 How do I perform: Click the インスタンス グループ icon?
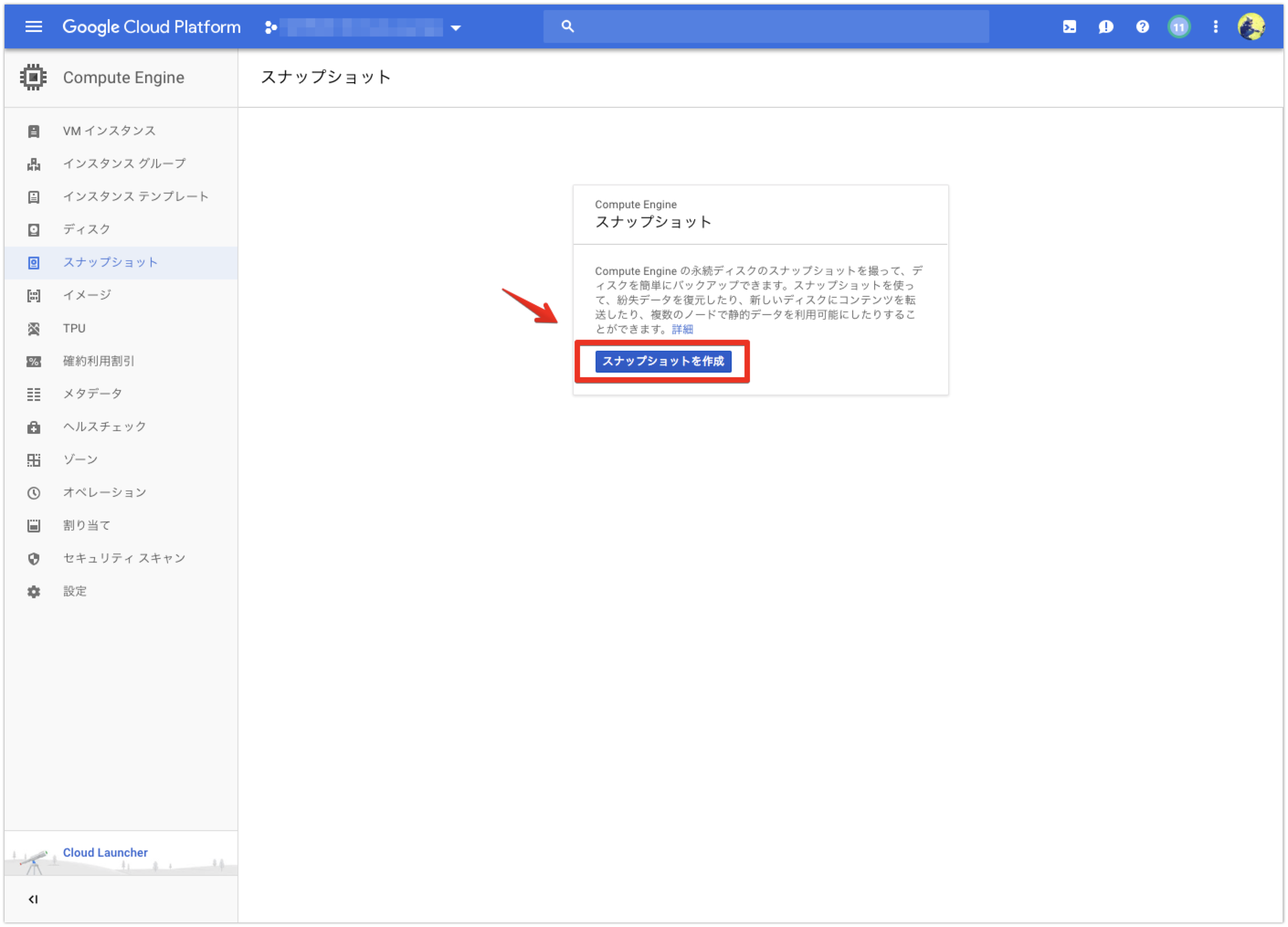coord(33,164)
